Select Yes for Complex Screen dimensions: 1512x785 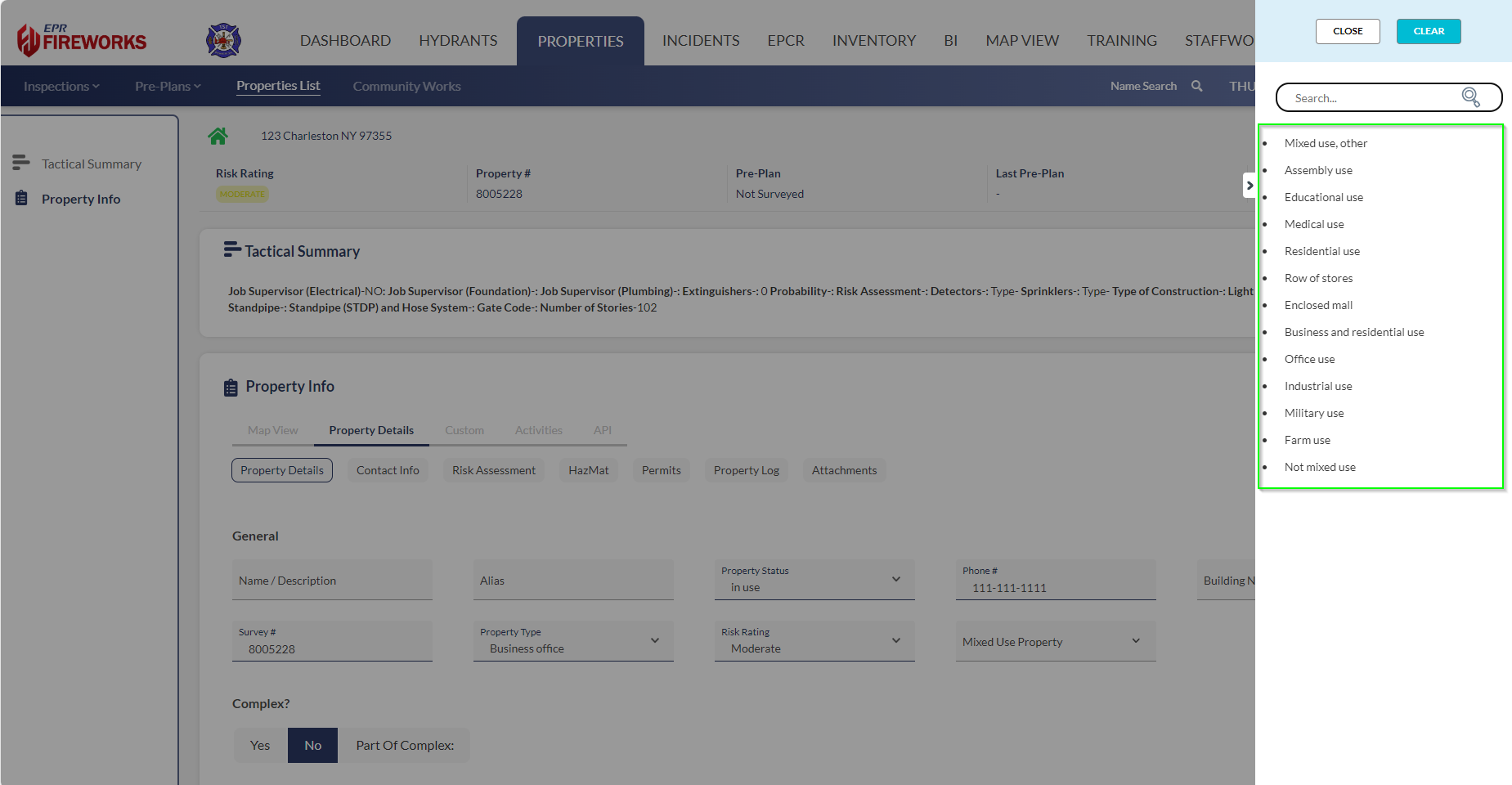pos(260,745)
